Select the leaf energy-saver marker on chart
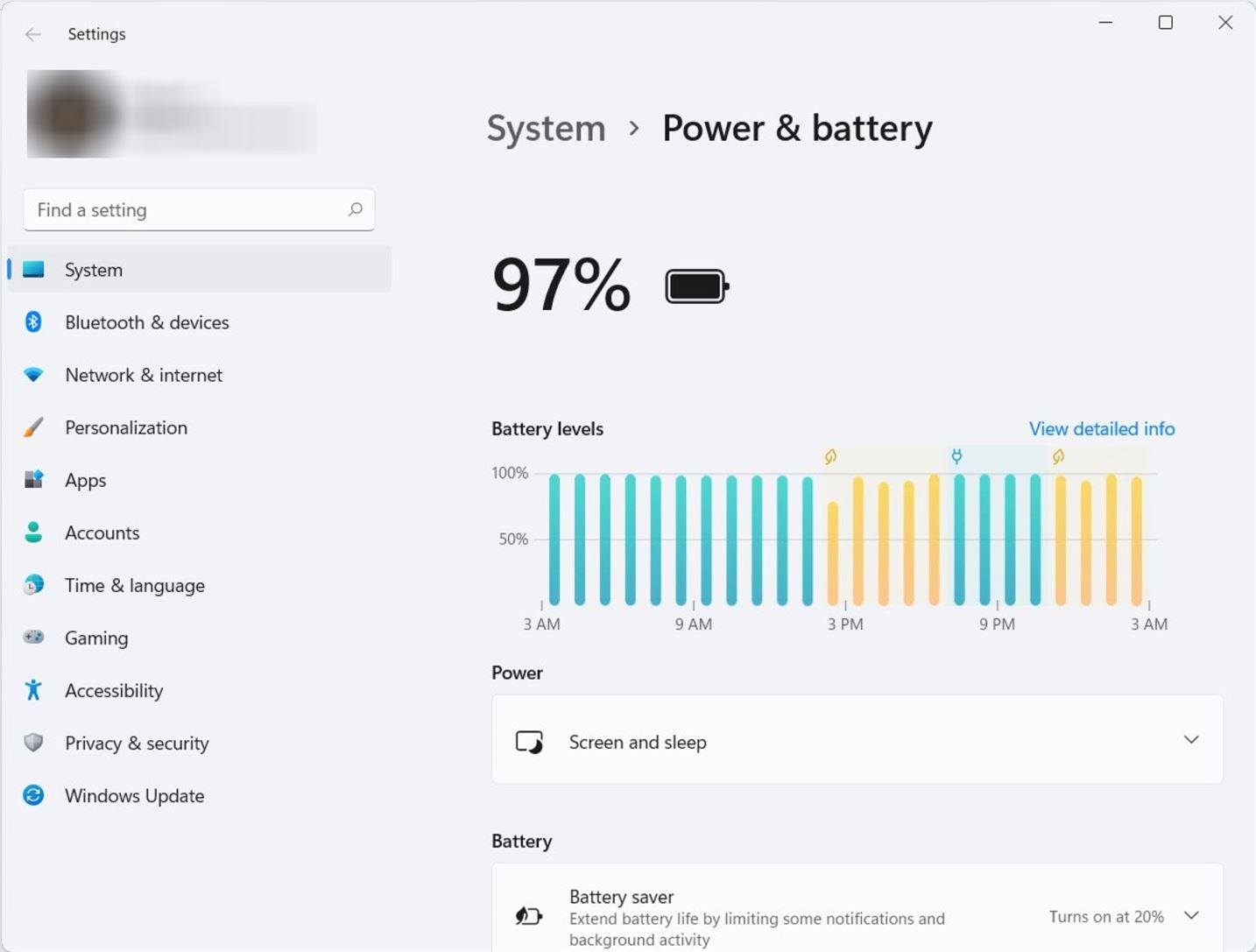 (x=830, y=455)
